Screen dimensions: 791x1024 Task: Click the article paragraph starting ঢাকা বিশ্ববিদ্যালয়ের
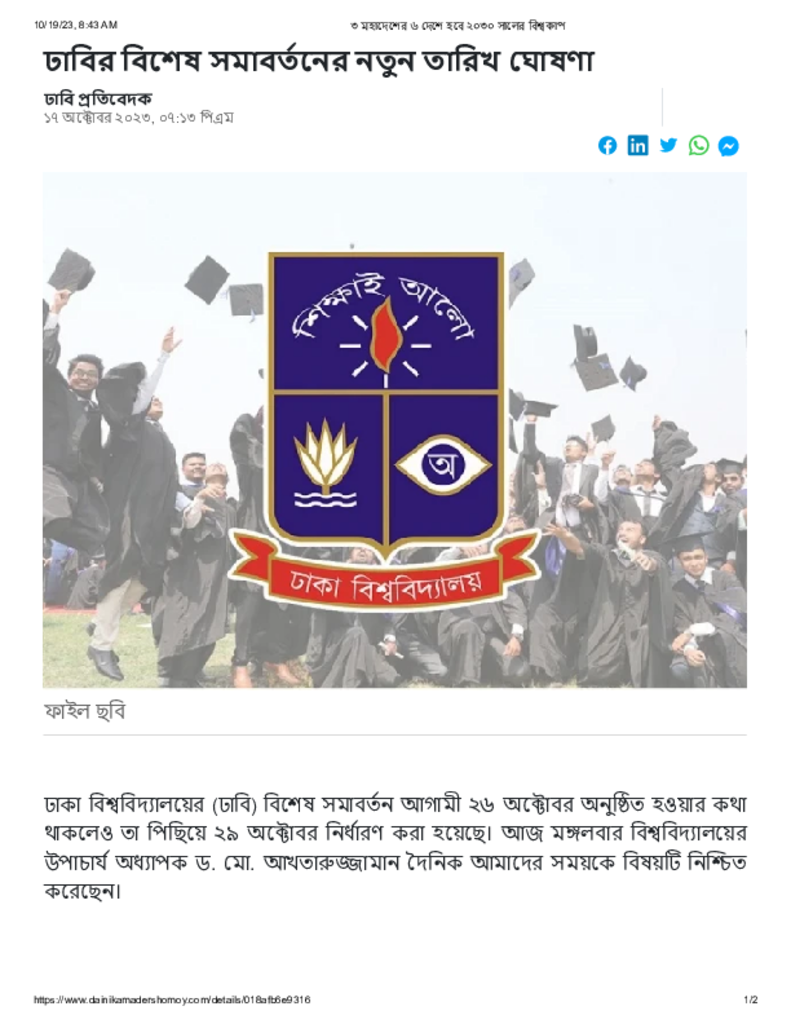coord(395,847)
